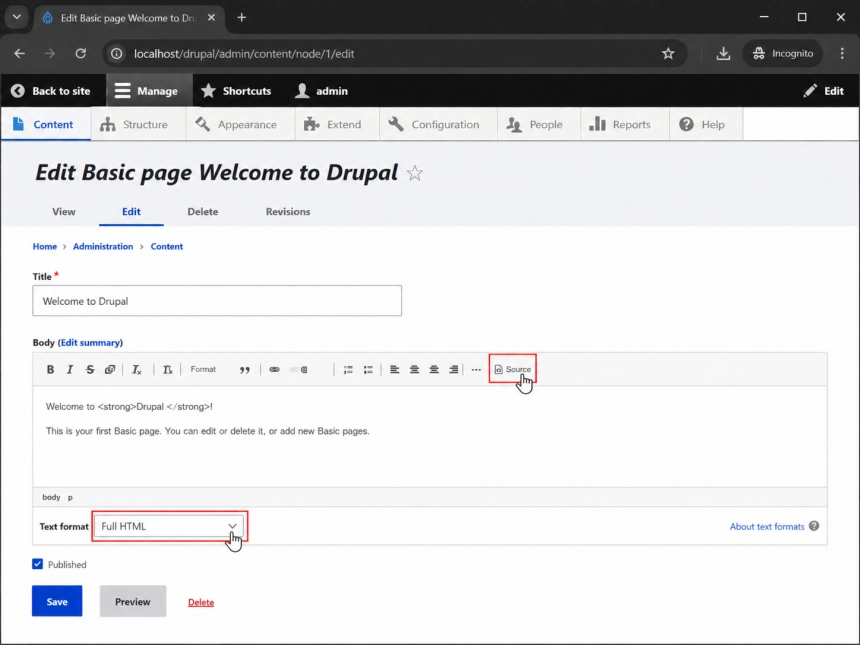This screenshot has height=645, width=860.
Task: Click the 'body' element path item
Action: click(51, 497)
